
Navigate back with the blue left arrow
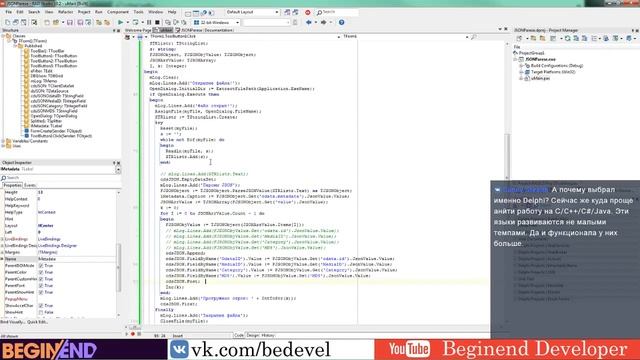(x=309, y=22)
